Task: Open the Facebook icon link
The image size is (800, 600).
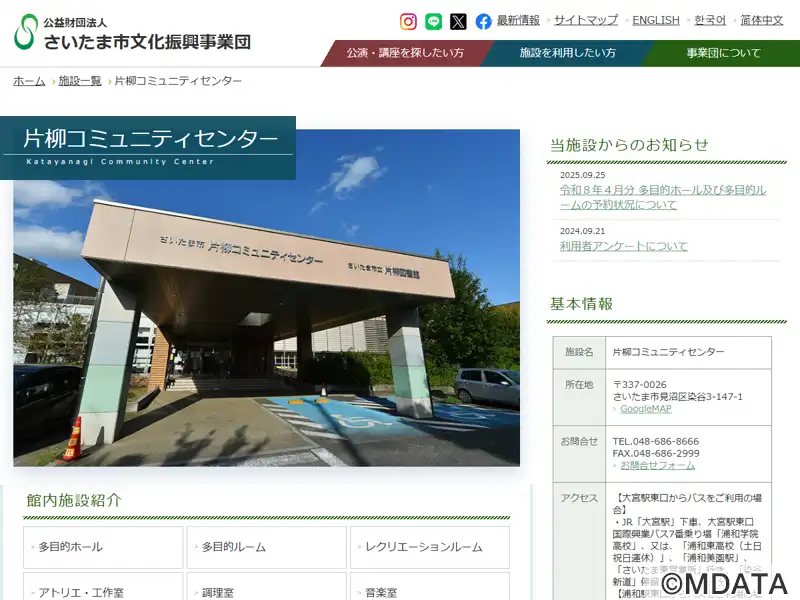Action: click(x=483, y=21)
